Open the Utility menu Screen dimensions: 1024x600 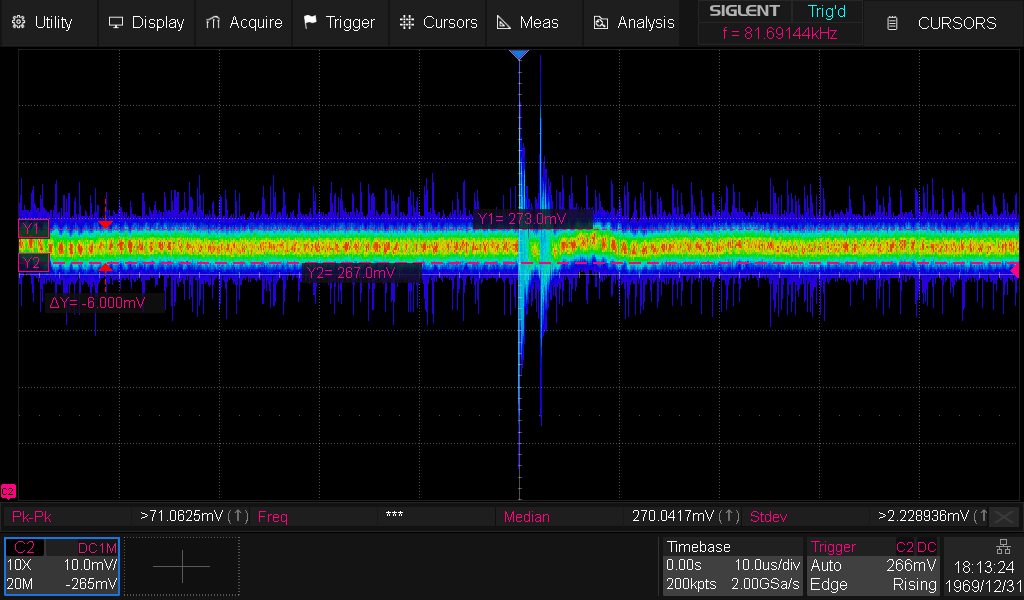pos(48,22)
